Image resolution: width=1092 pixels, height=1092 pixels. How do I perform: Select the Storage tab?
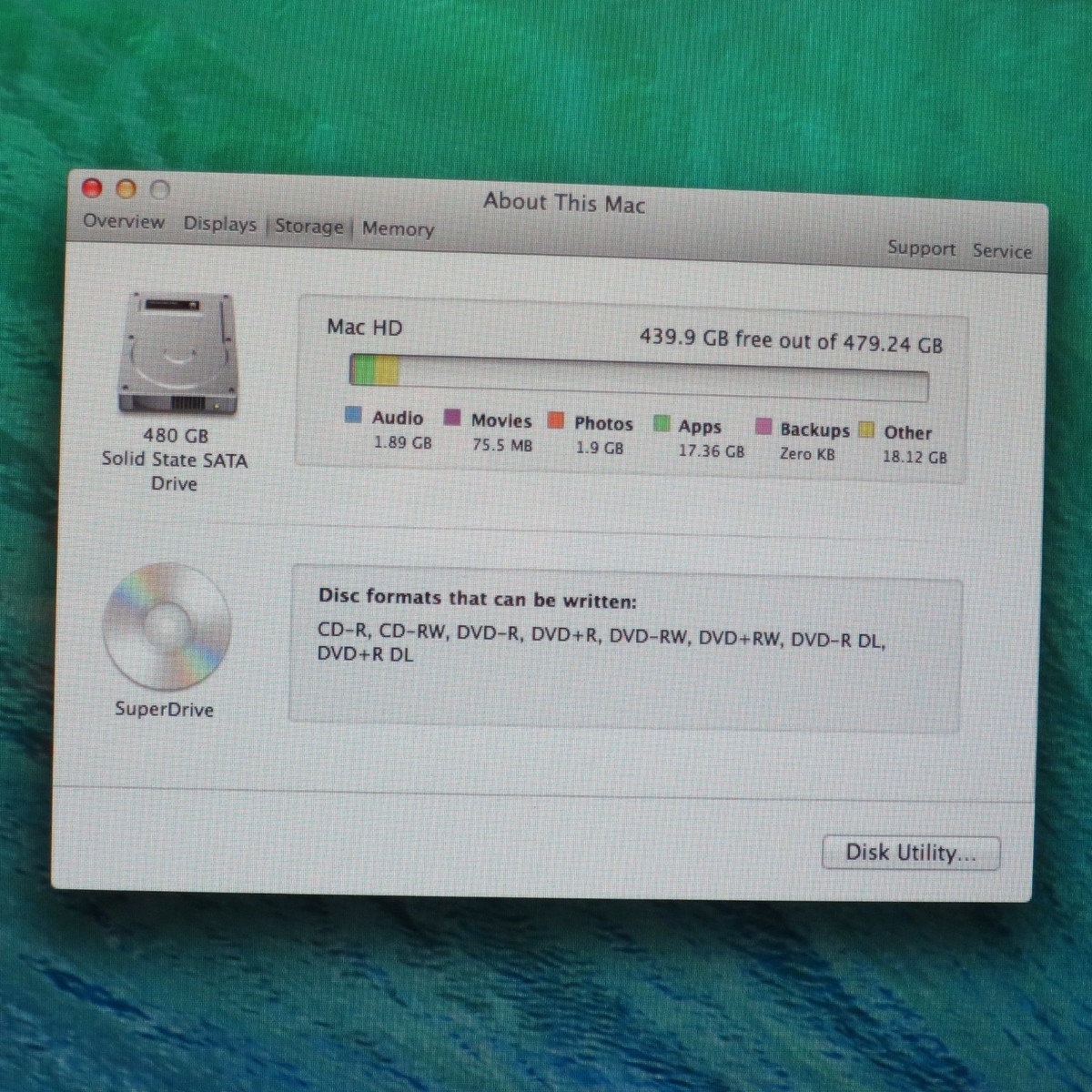coord(309,227)
